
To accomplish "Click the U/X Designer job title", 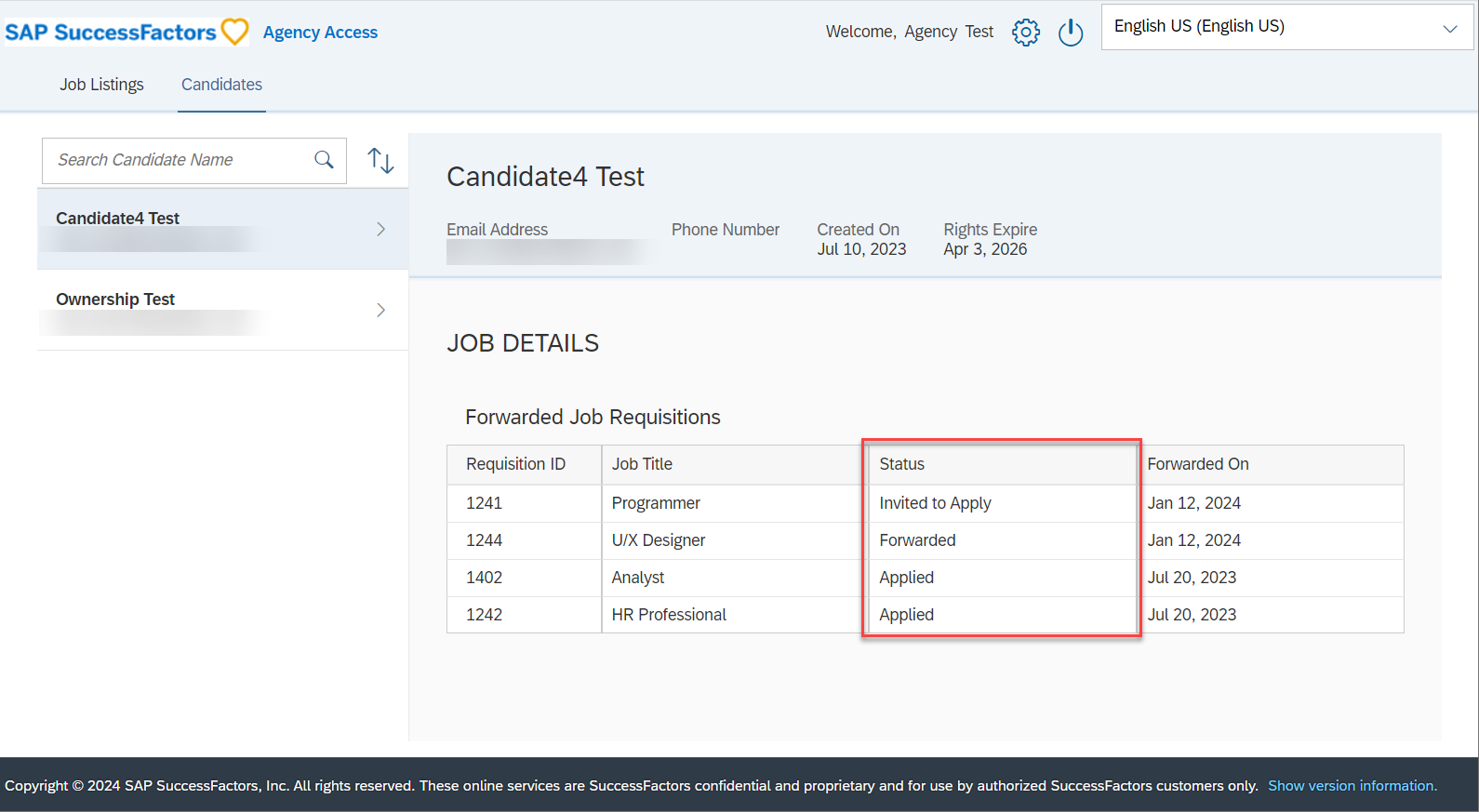I will pos(659,540).
